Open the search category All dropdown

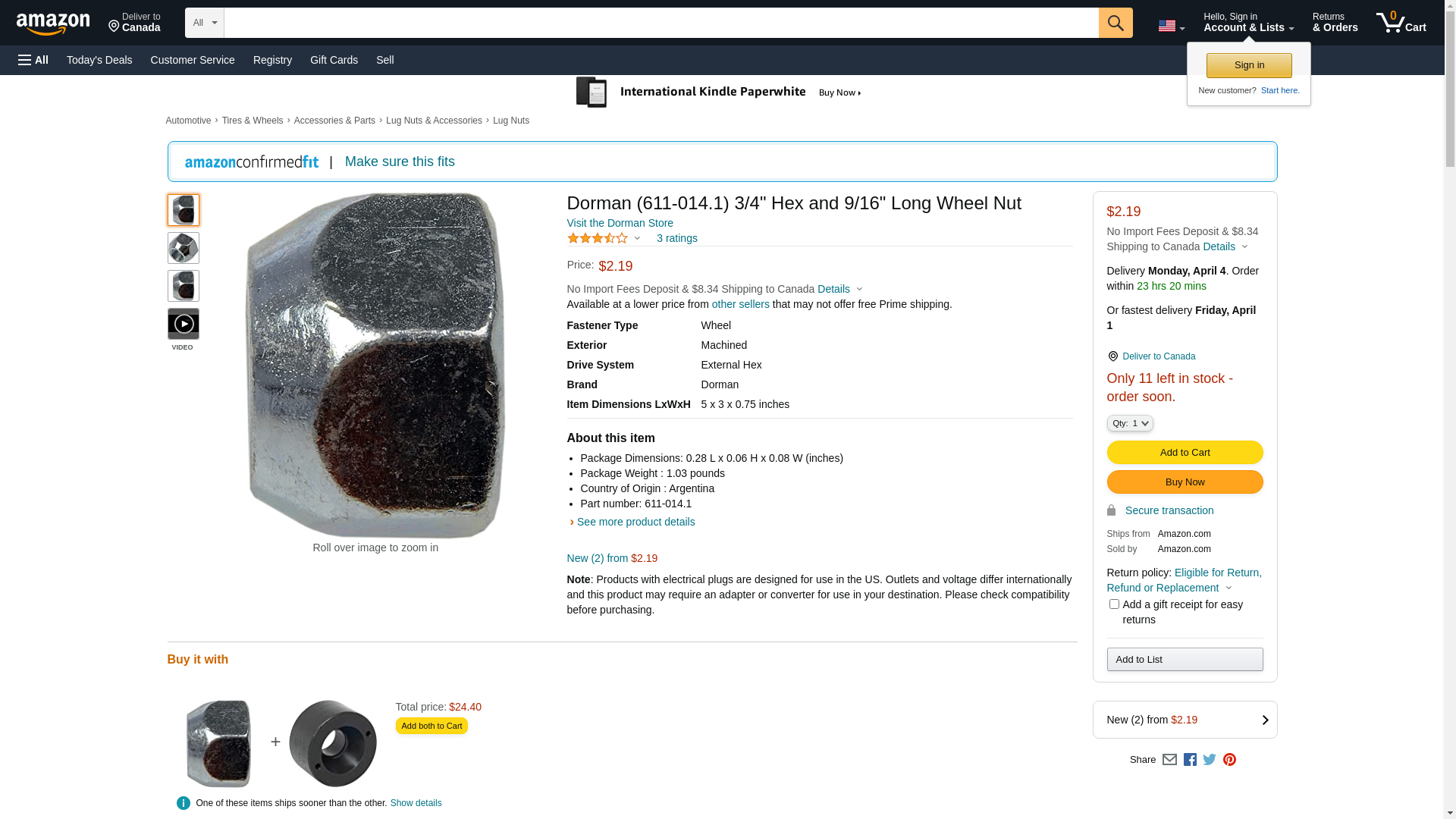204,23
